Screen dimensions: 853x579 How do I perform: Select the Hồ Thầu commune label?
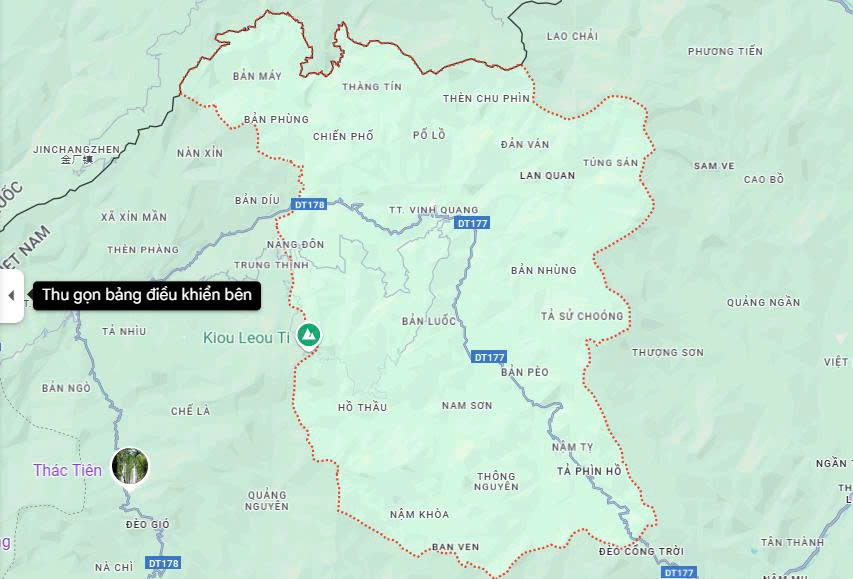(362, 407)
